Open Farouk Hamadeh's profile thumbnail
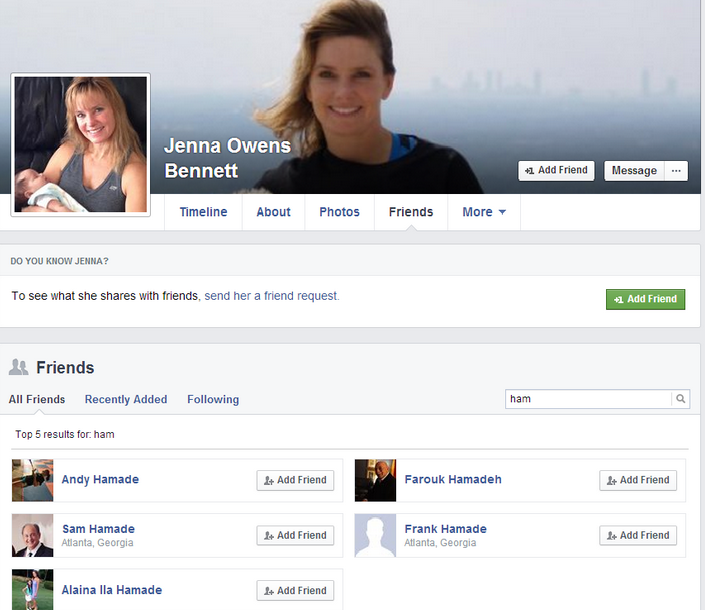Screen dimensions: 705x610 (375, 480)
